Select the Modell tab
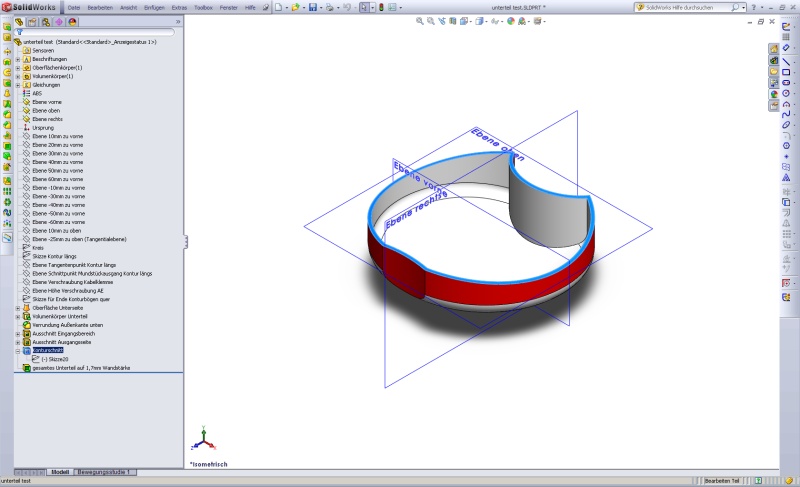This screenshot has height=487, width=800. pyautogui.click(x=60, y=472)
